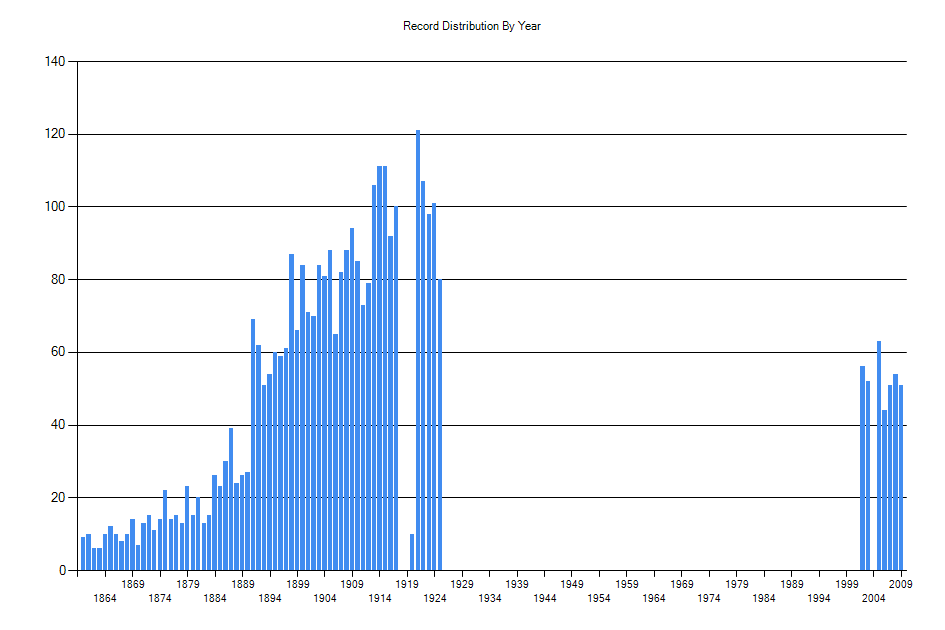Click the 1979 year label
Viewport: 945px width, 630px height.
tap(736, 584)
